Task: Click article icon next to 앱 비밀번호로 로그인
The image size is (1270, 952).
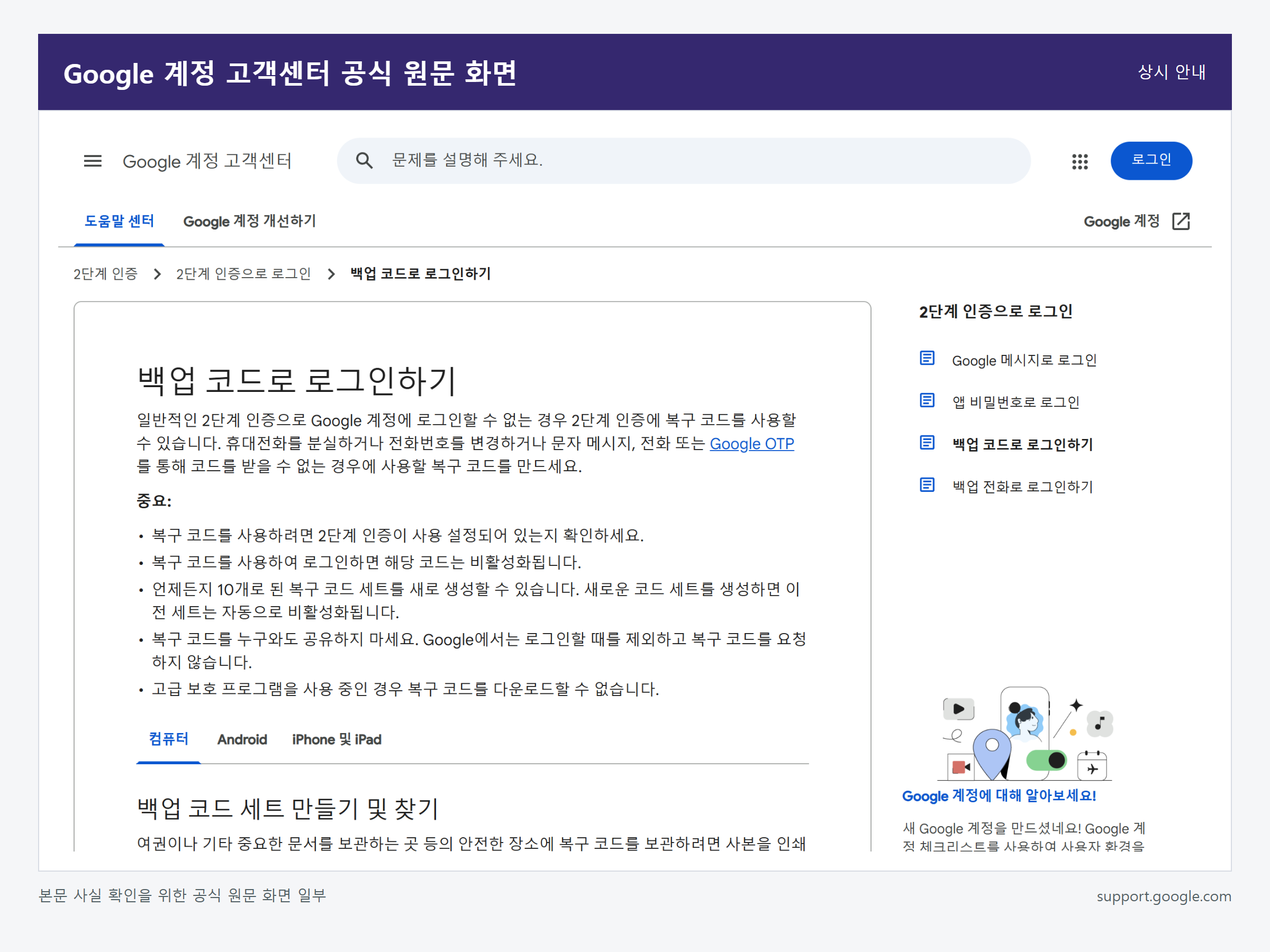Action: (x=927, y=400)
